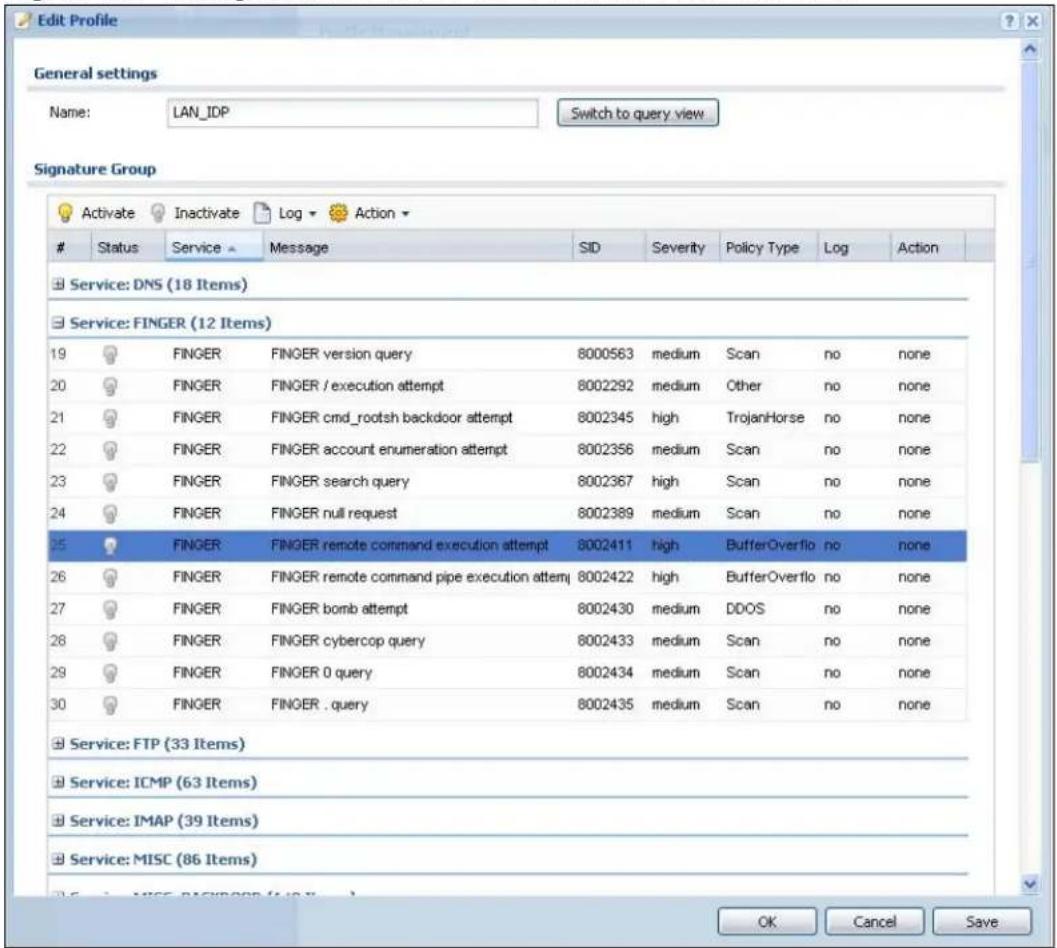Click the Action gear icon
Viewport: 1057px width, 948px height.
tap(338, 213)
